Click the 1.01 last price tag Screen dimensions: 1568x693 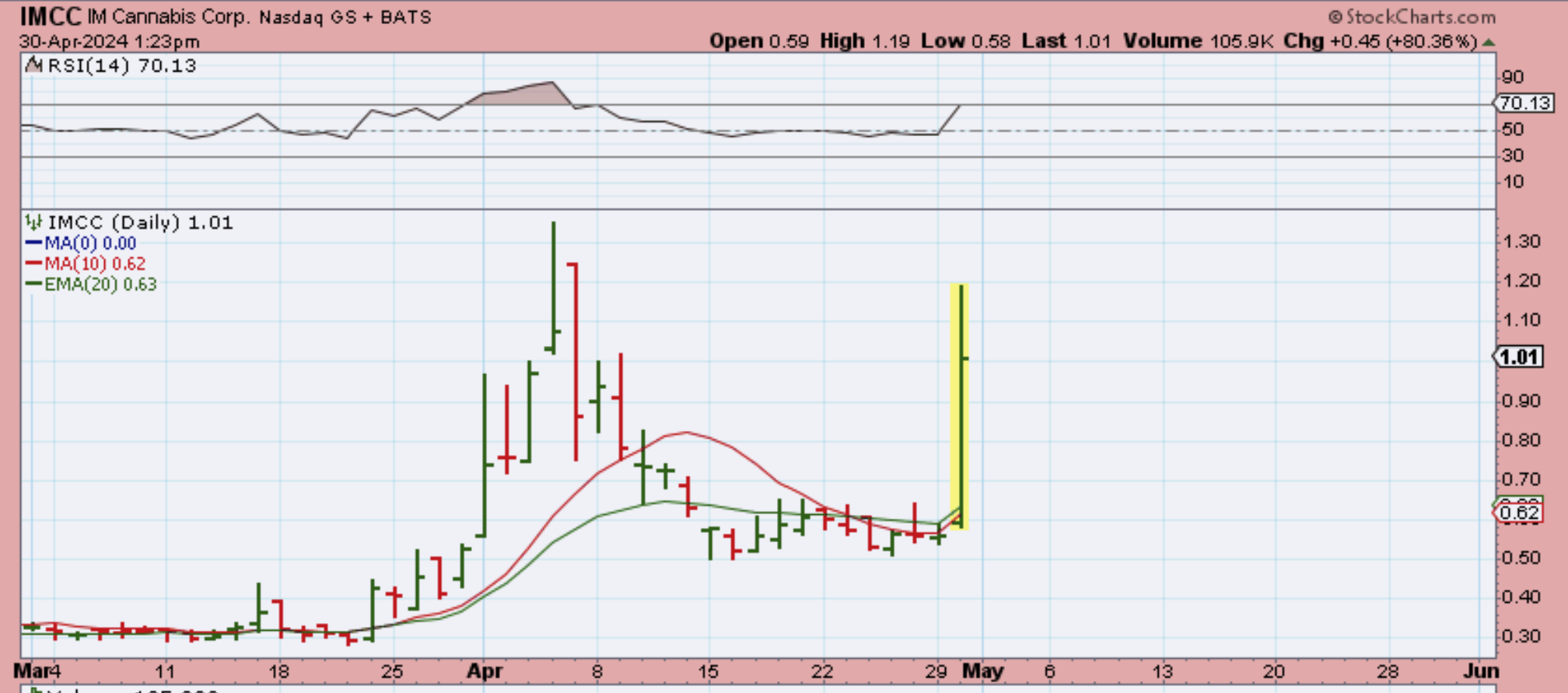pos(1518,357)
